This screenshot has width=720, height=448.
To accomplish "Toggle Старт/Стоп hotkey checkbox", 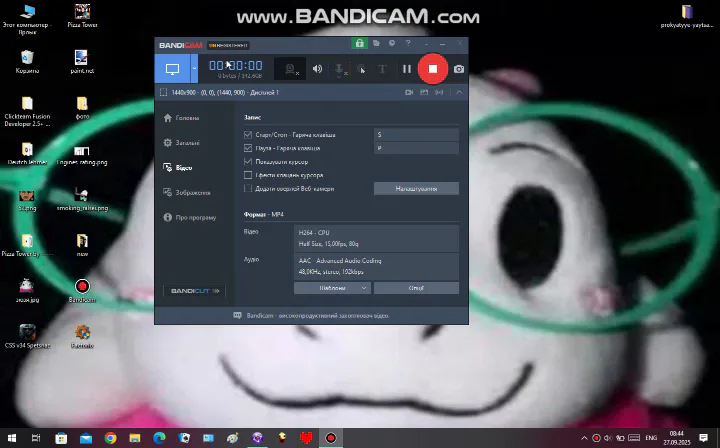I will point(248,134).
